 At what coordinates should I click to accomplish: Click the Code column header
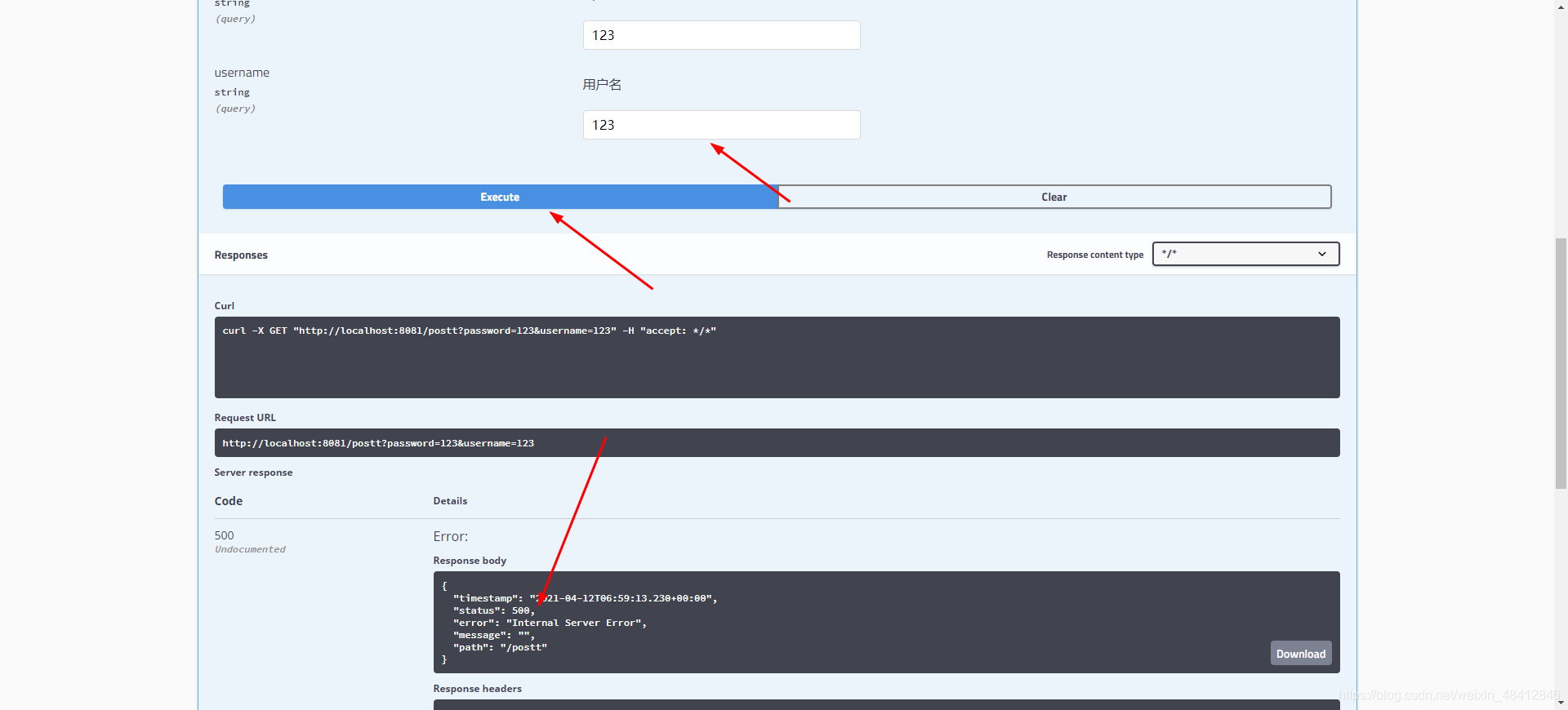coord(229,501)
